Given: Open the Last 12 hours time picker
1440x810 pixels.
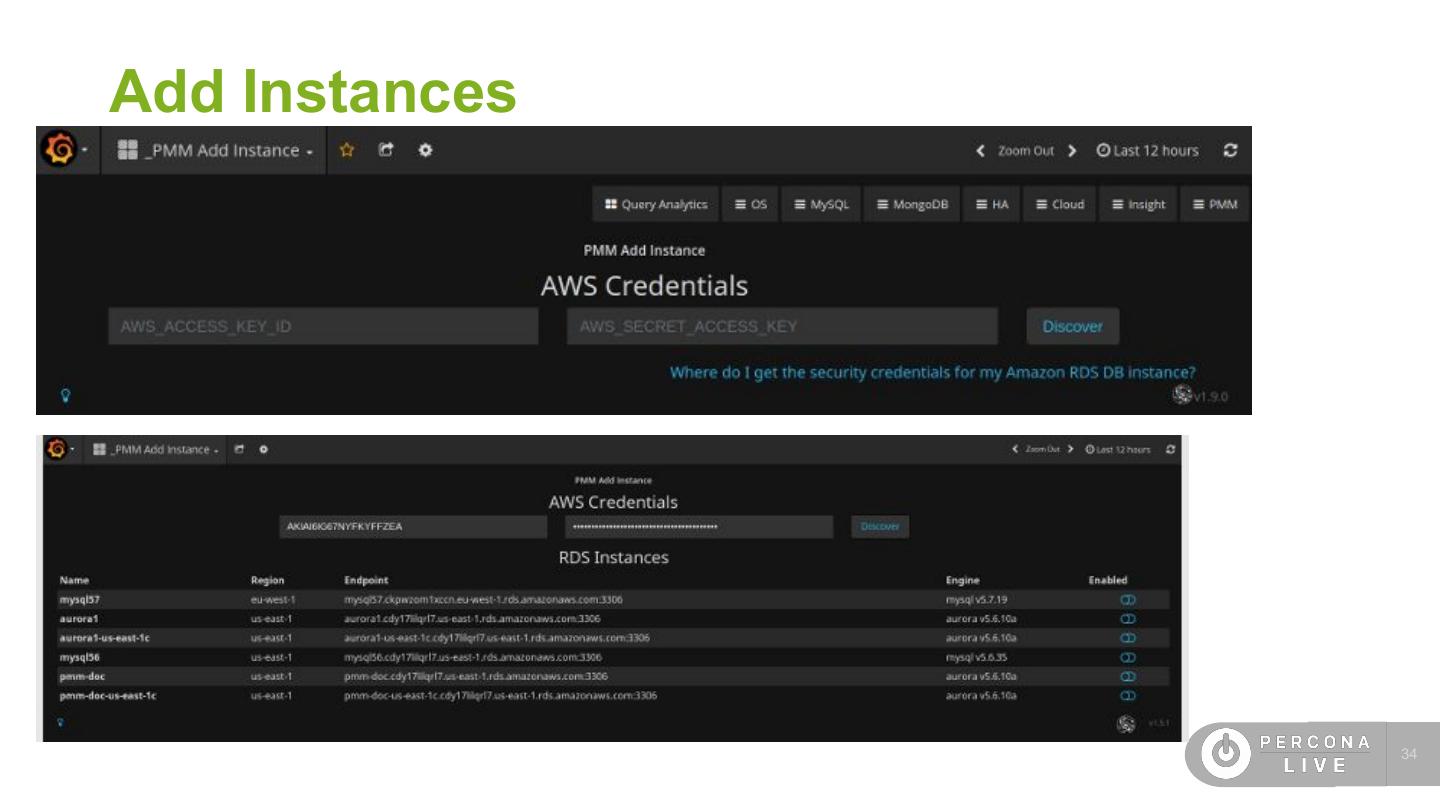Looking at the screenshot, I should tap(1147, 151).
